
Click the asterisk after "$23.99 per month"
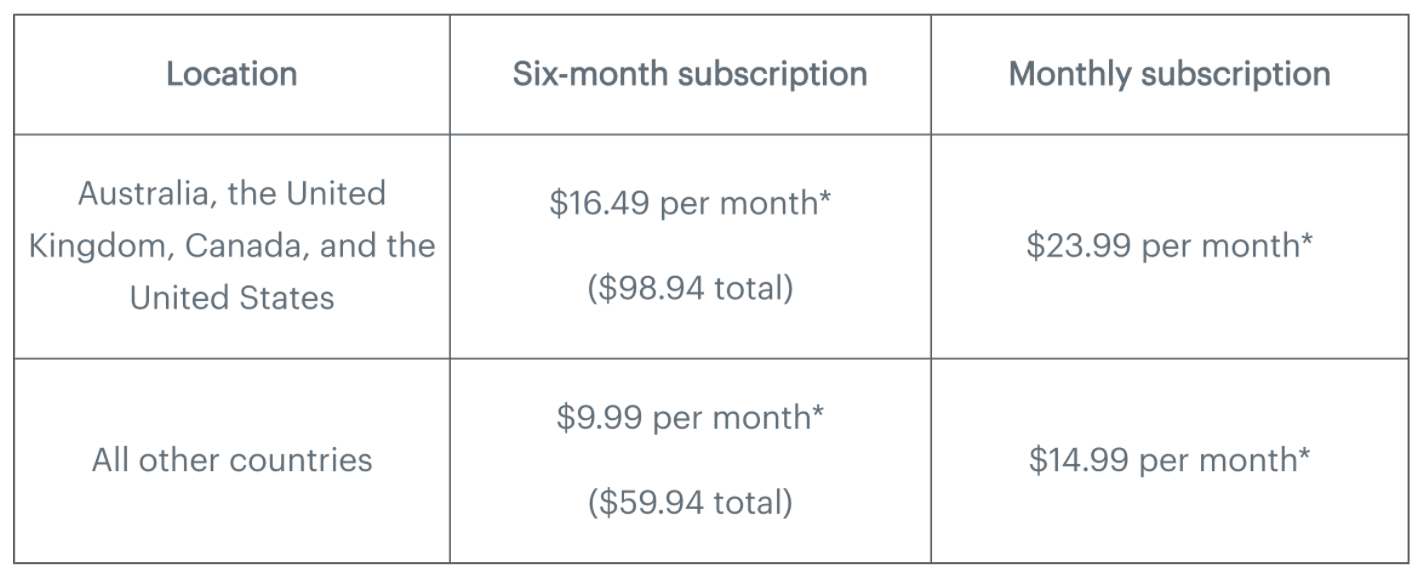[x=1305, y=242]
